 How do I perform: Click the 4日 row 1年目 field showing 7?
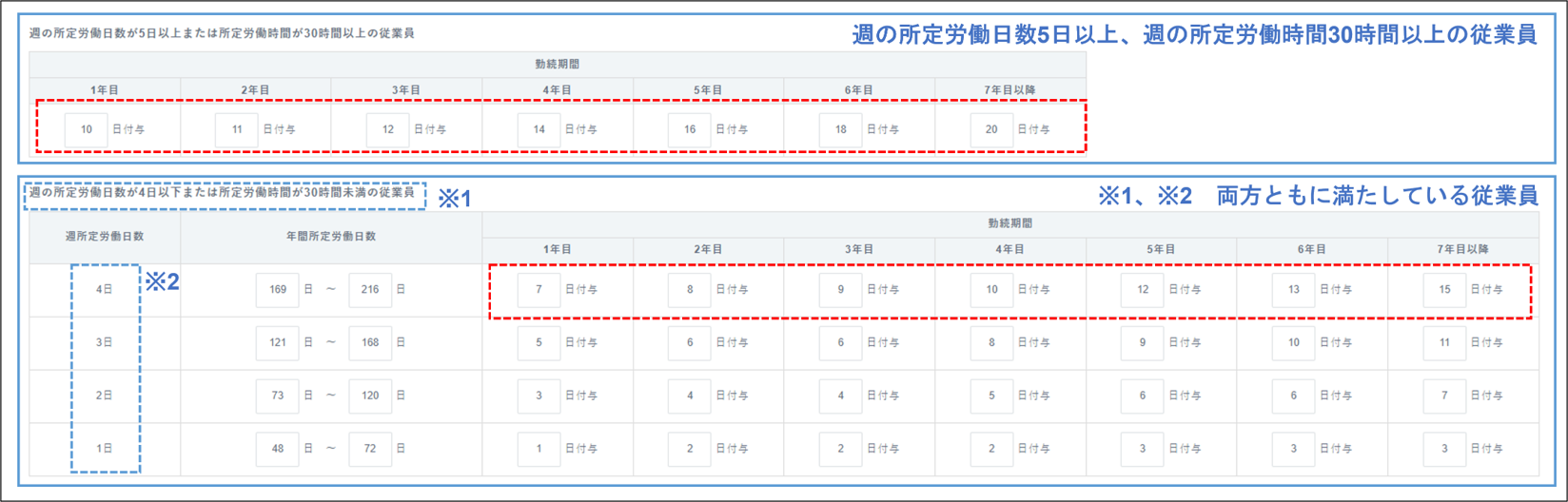coord(539,290)
